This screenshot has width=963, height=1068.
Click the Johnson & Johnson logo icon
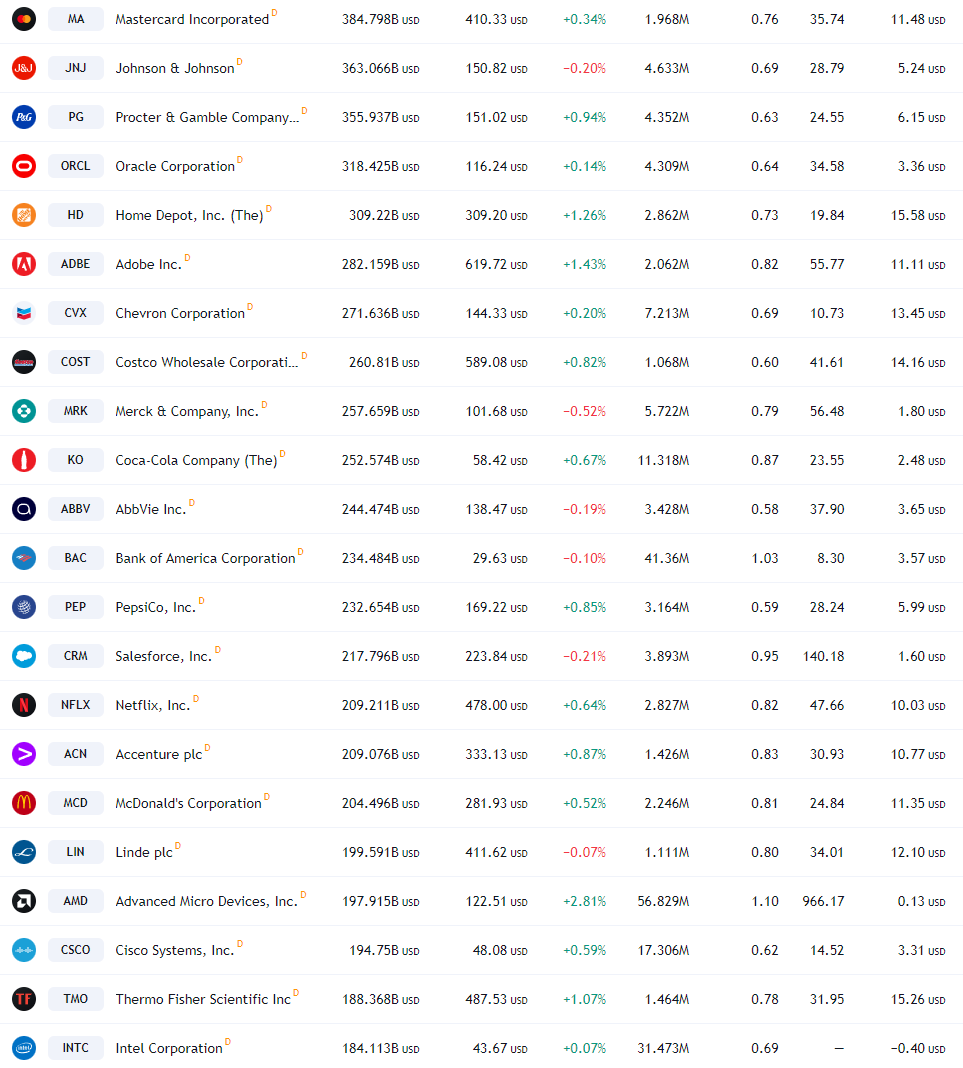point(24,68)
